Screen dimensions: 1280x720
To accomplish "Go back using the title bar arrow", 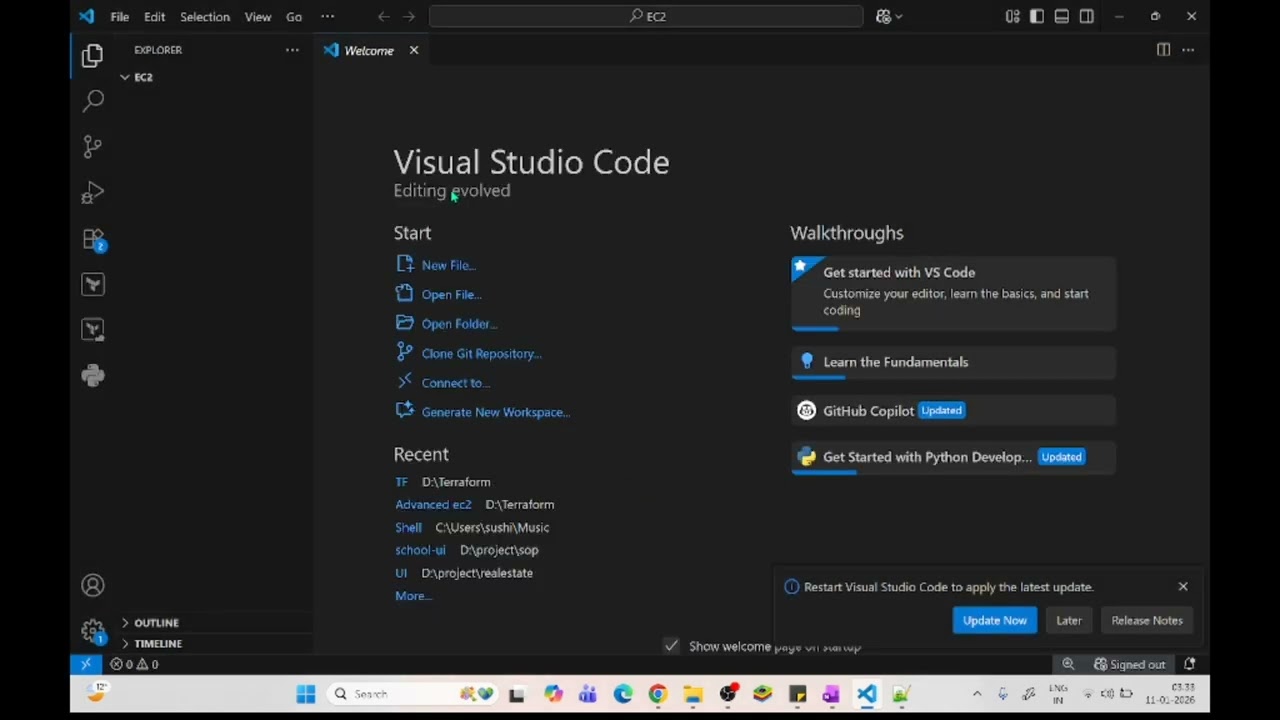I will pos(384,16).
